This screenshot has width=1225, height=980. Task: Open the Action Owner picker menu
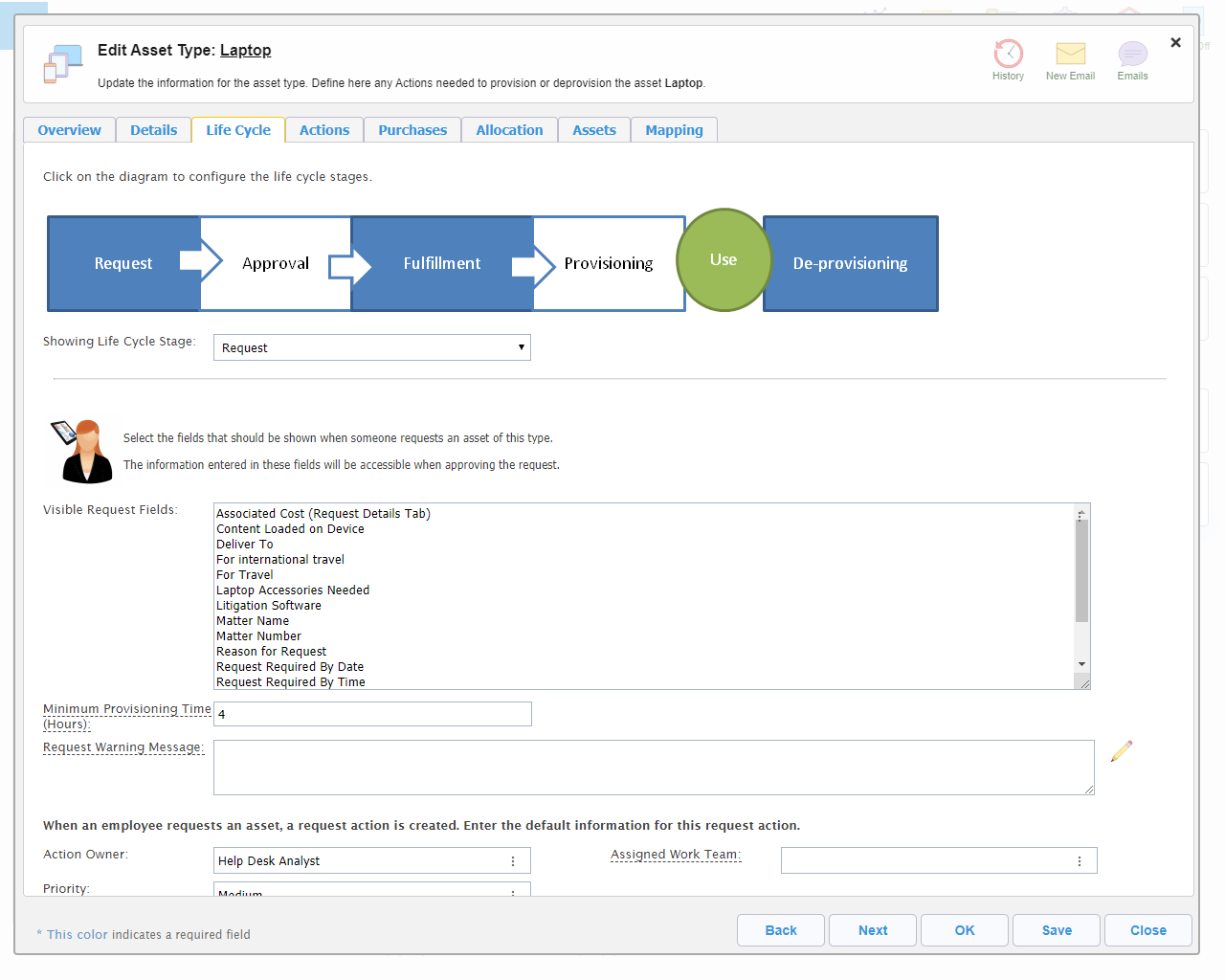click(x=513, y=861)
